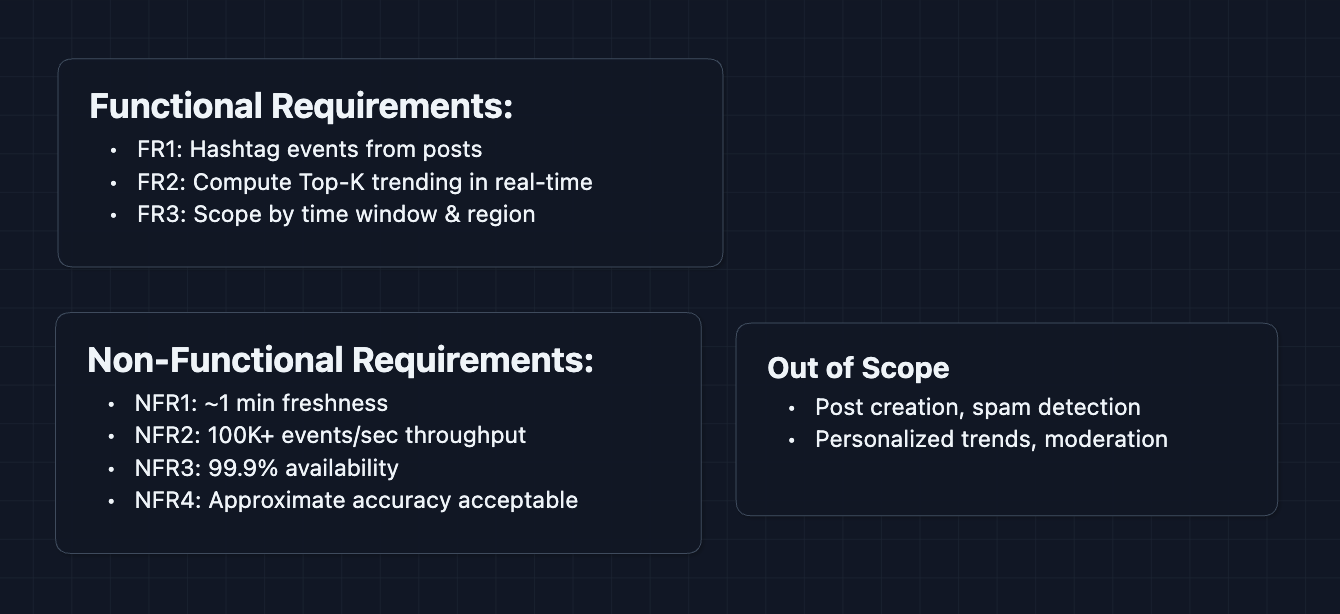Select the Post creation, spam detection line
This screenshot has width=1340, height=614.
977,407
